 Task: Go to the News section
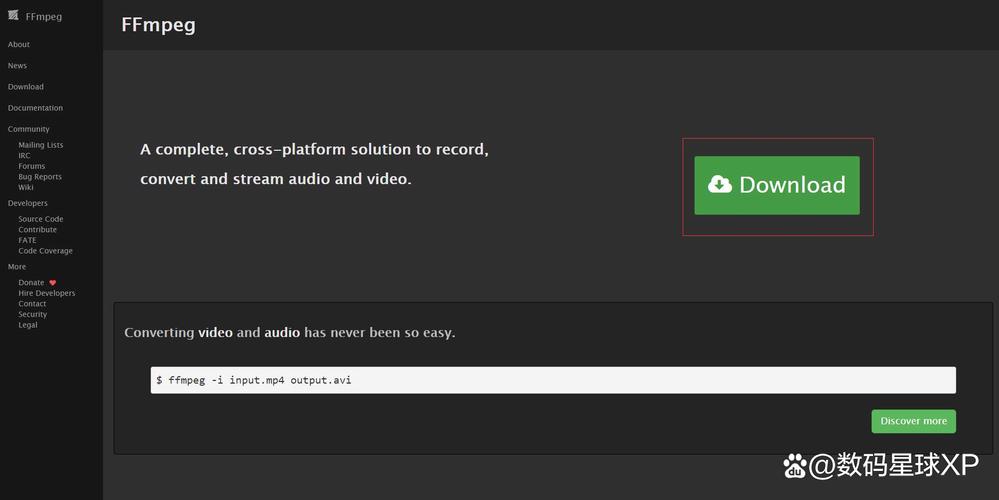point(17,66)
